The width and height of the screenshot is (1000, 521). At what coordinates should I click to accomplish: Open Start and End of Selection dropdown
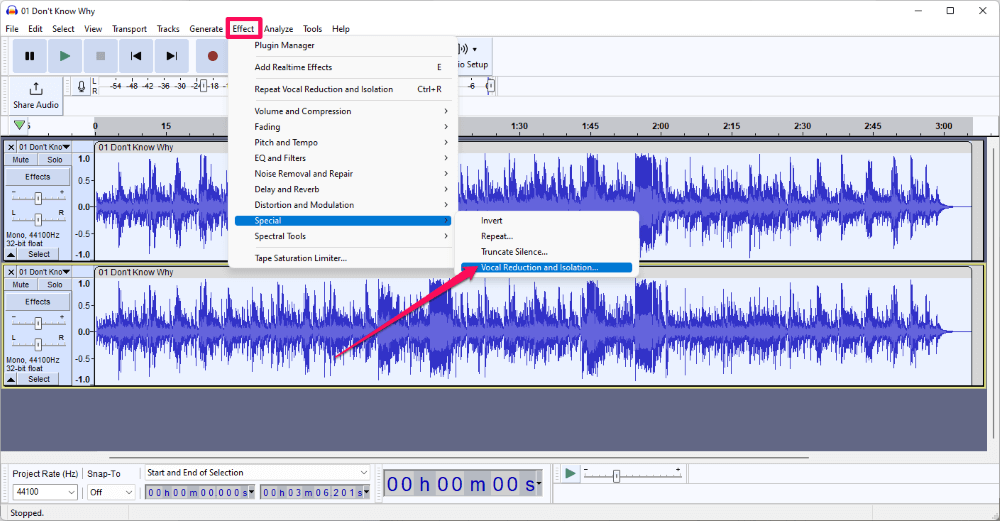coord(257,473)
